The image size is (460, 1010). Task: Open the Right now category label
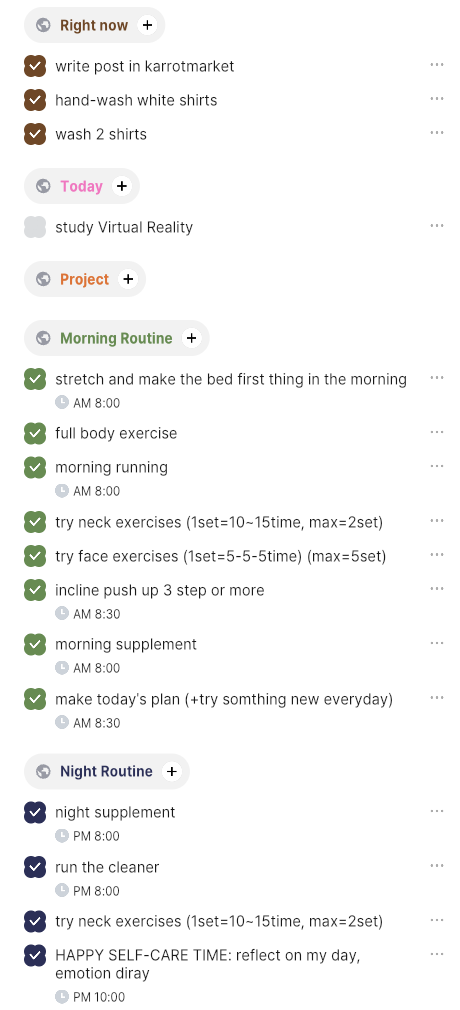(x=94, y=25)
